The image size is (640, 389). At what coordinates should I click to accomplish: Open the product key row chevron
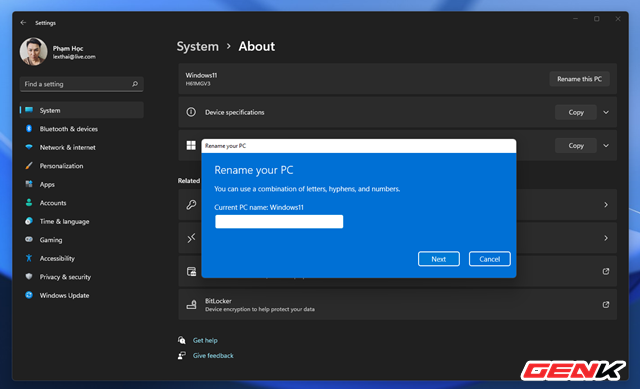606,205
